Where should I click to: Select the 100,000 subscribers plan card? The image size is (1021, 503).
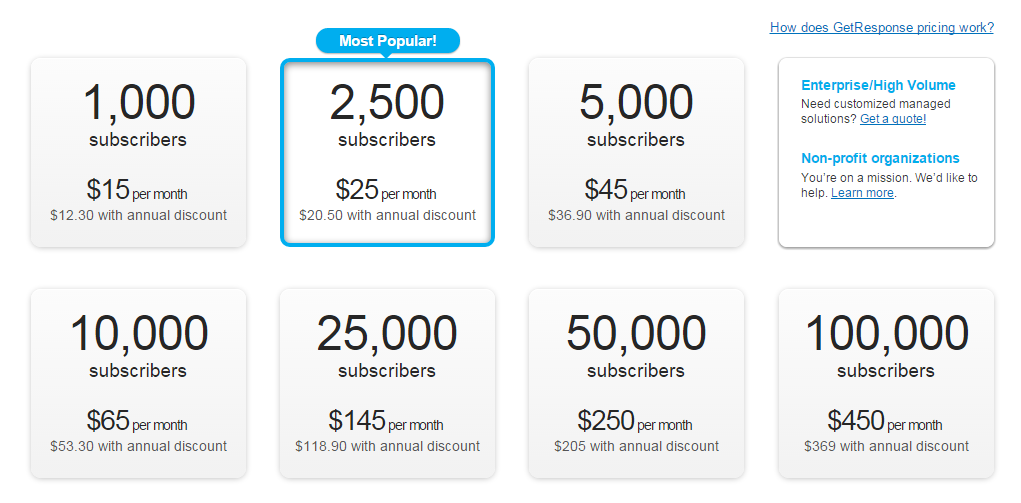[x=886, y=383]
